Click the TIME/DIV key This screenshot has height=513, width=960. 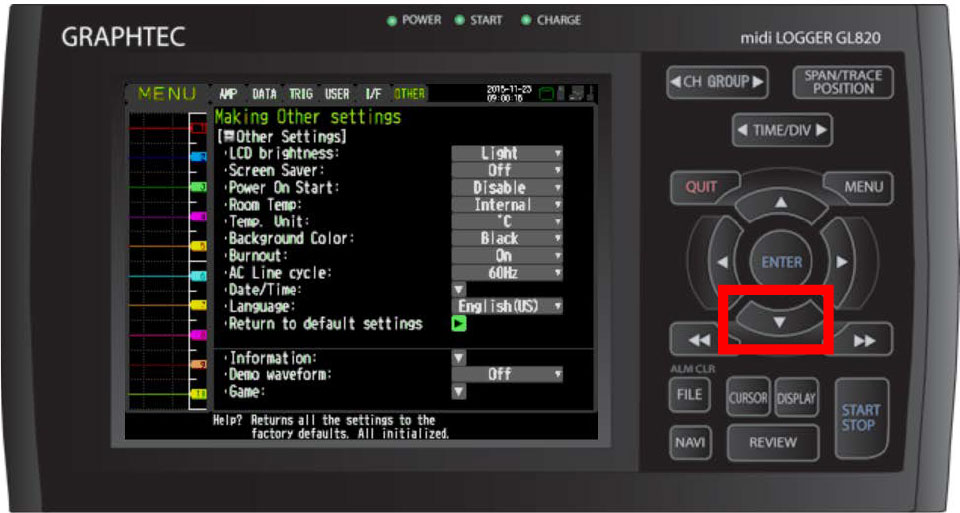pos(782,130)
